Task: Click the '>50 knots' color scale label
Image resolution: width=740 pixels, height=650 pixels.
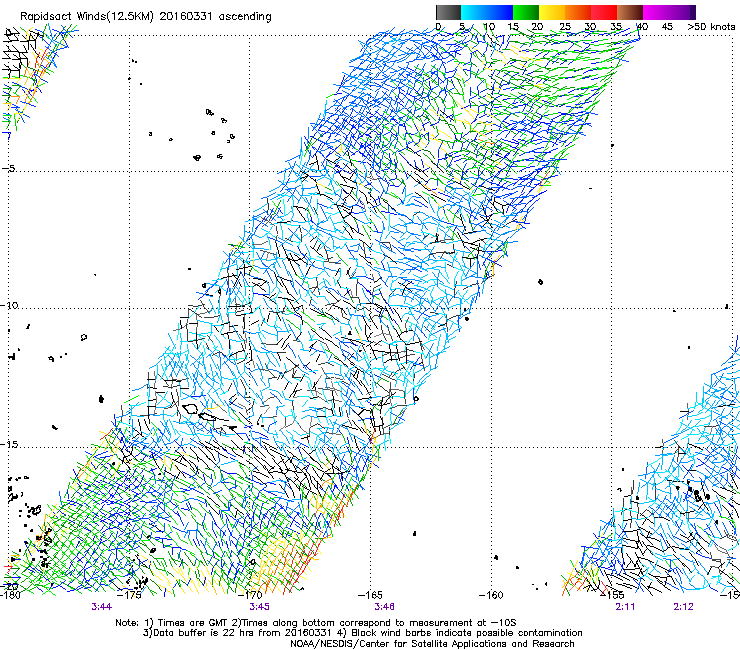Action: click(x=711, y=27)
